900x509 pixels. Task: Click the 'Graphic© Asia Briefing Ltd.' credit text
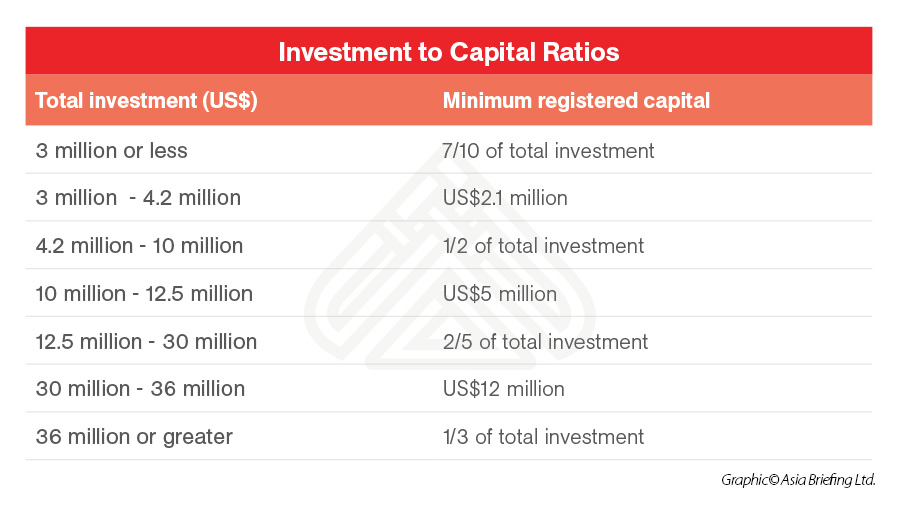click(798, 480)
